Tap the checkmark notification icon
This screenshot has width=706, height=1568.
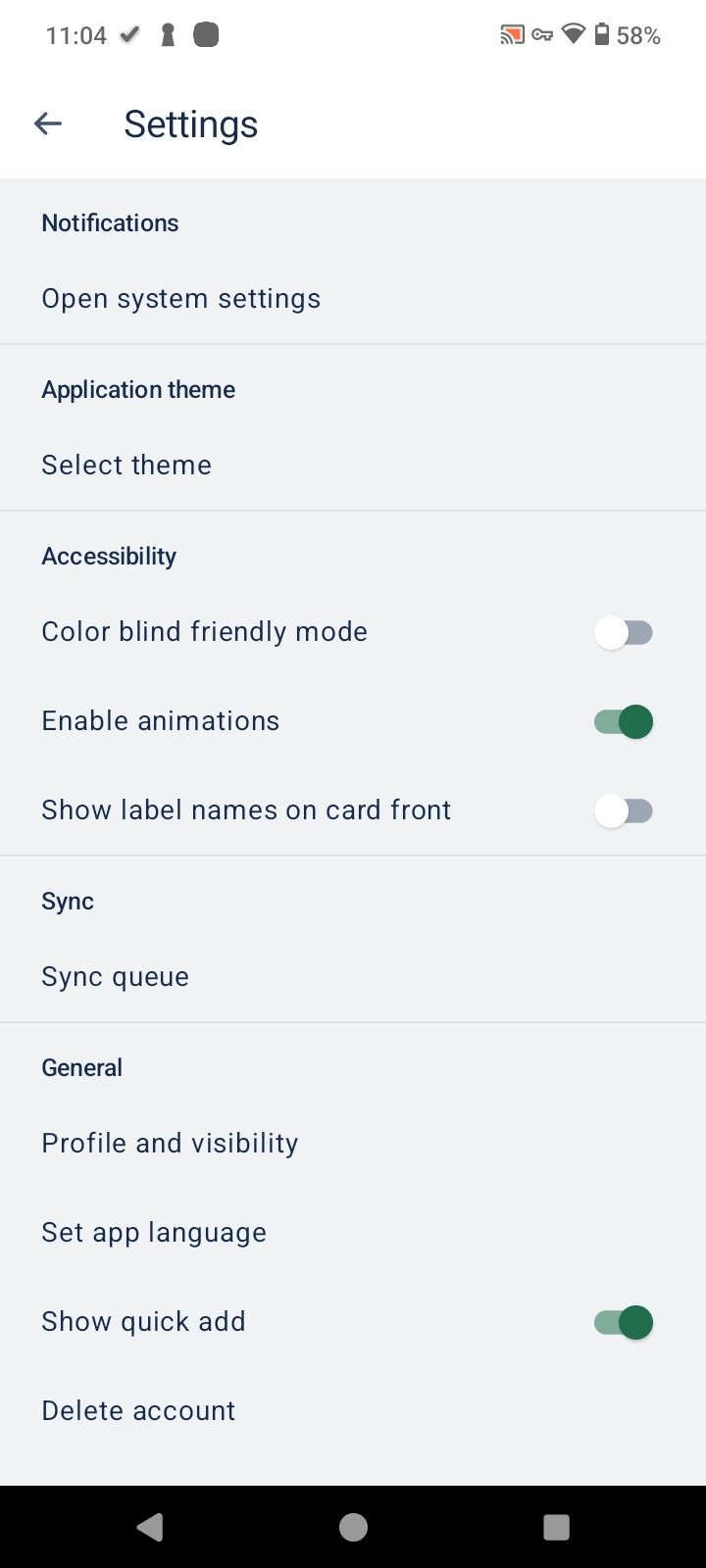tap(128, 35)
